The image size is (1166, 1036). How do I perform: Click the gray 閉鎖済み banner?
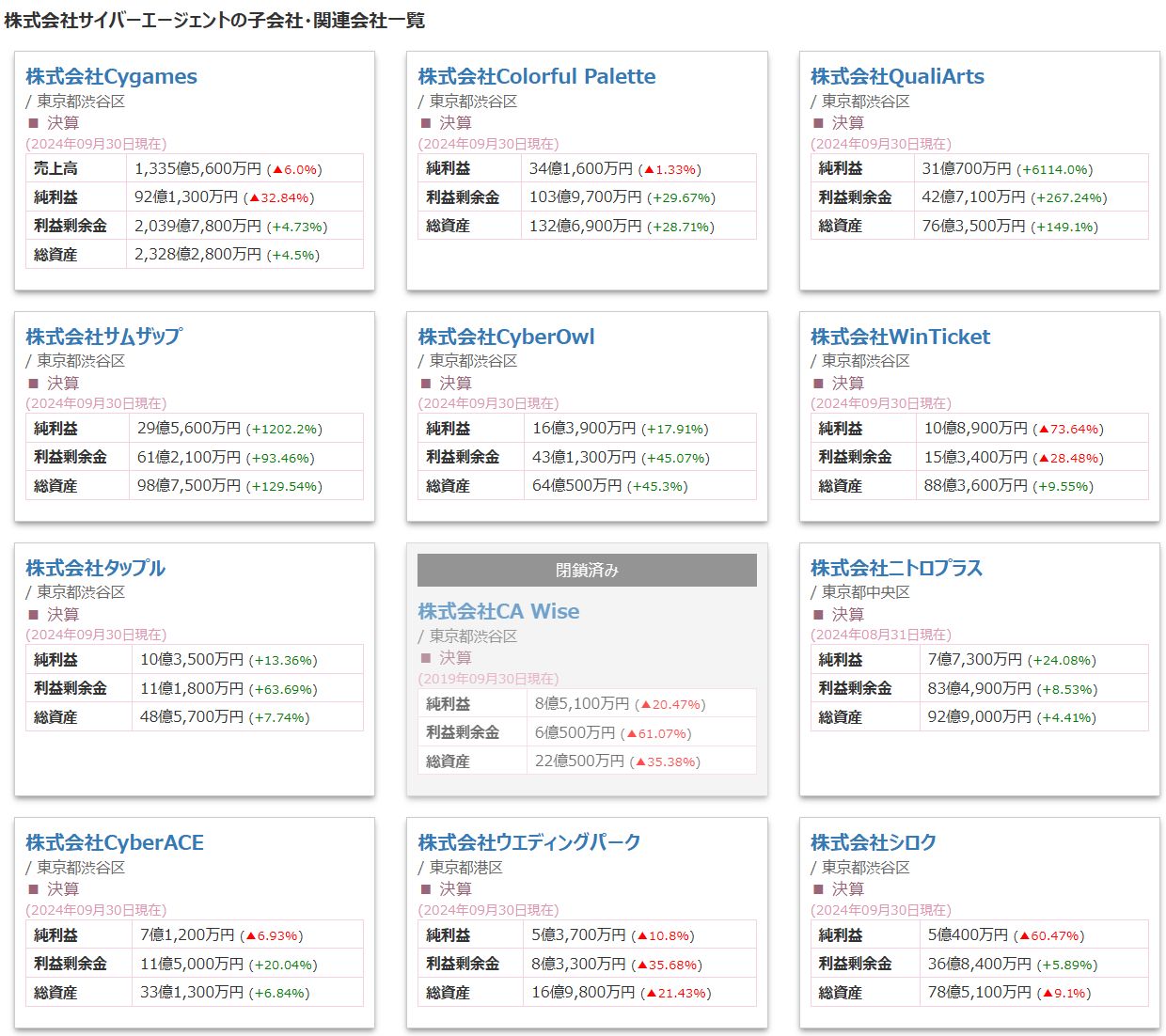pos(587,570)
